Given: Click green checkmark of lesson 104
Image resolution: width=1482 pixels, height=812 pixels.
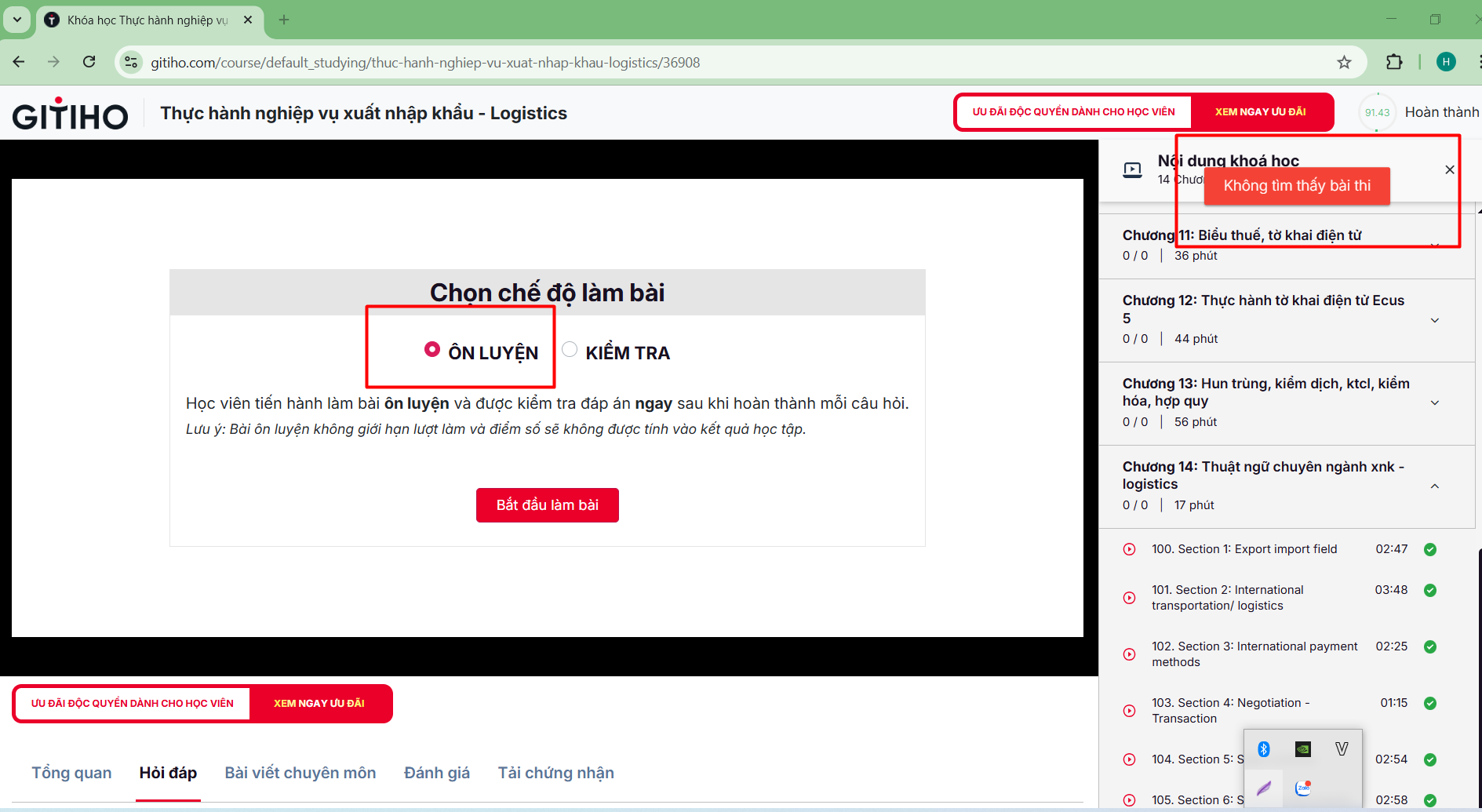Looking at the screenshot, I should coord(1430,759).
